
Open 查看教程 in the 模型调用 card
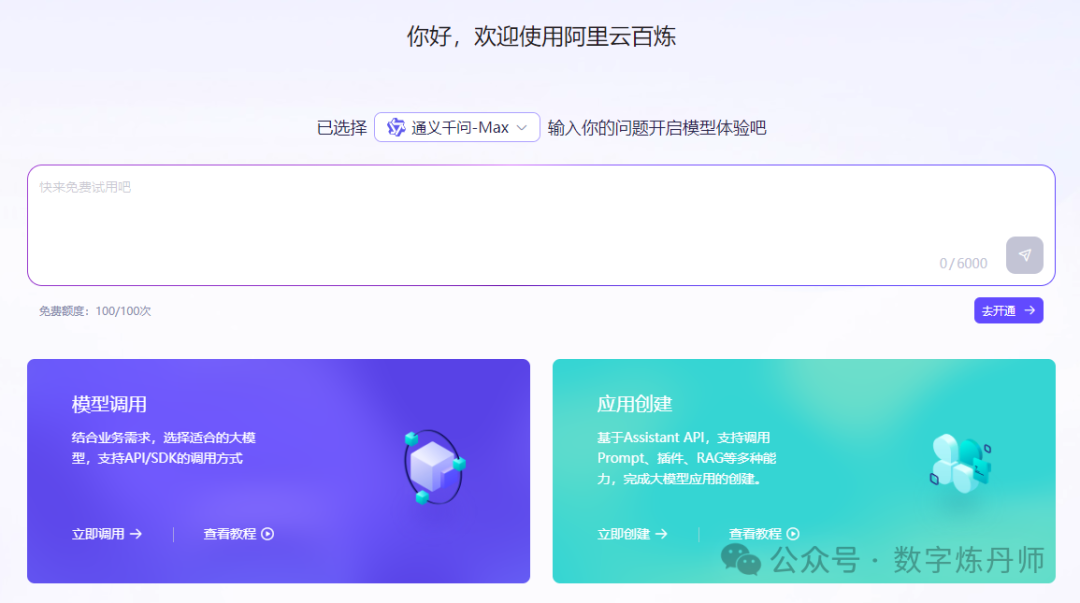pyautogui.click(x=238, y=534)
